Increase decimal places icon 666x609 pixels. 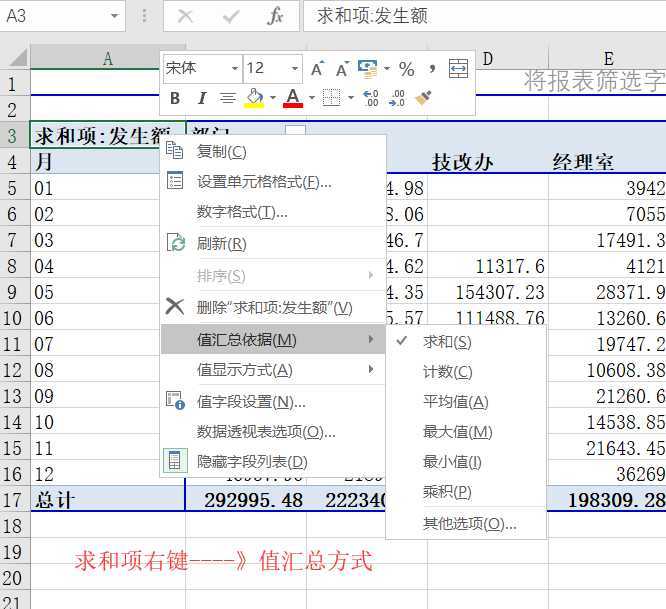coord(371,98)
